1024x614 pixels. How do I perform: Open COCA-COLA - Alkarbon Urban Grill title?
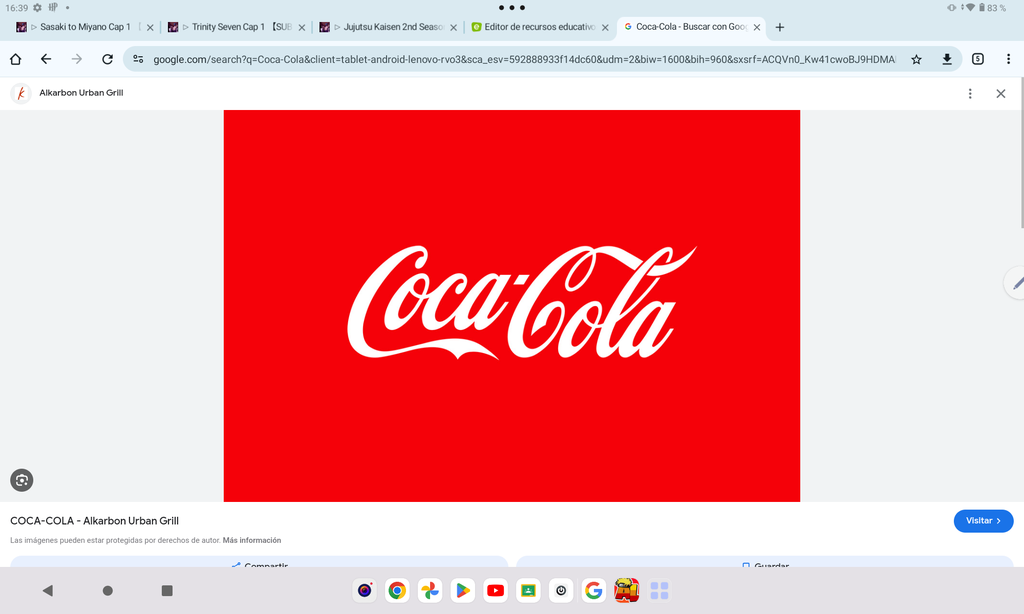point(94,521)
